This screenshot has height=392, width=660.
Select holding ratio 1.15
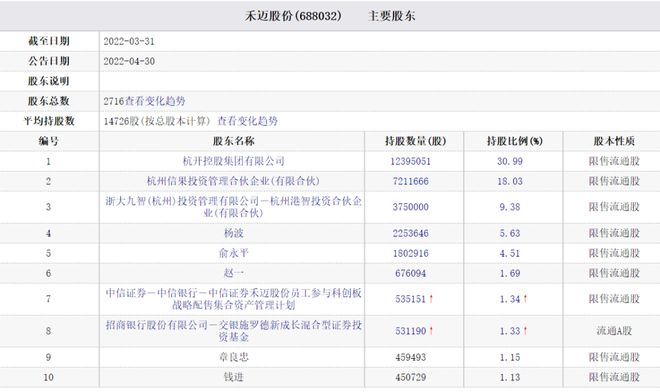tap(510, 357)
